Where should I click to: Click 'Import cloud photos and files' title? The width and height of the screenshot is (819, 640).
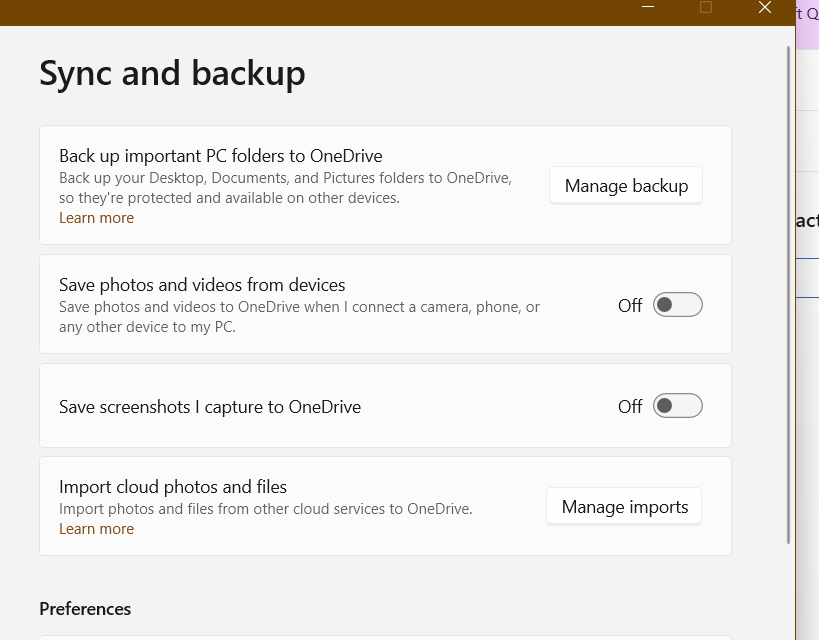173,486
